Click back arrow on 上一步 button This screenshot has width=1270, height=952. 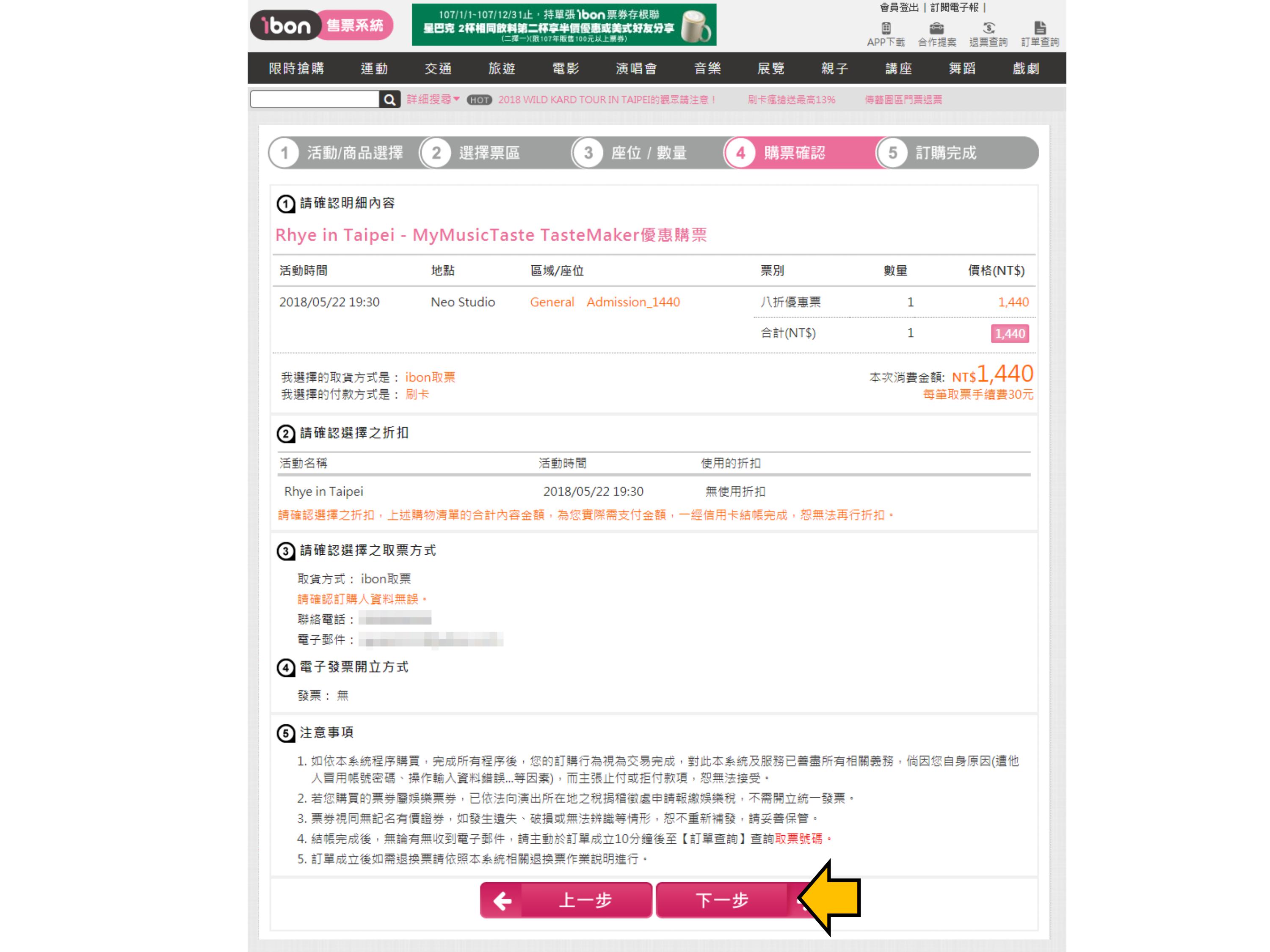[502, 900]
